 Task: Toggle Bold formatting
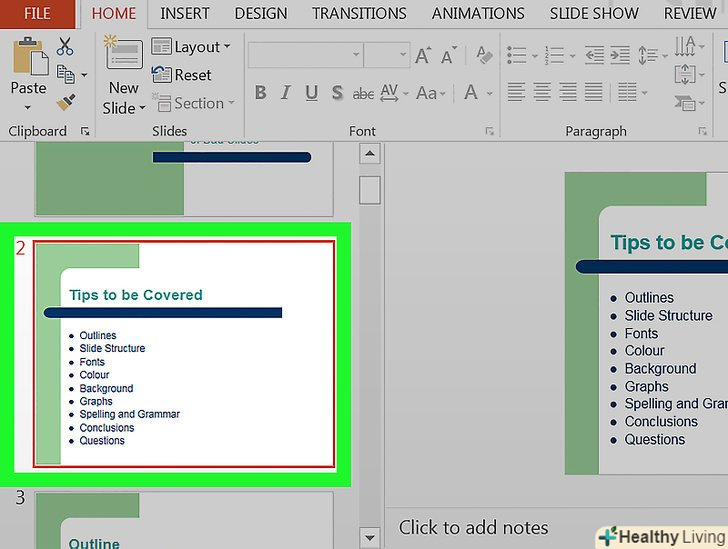tap(261, 93)
